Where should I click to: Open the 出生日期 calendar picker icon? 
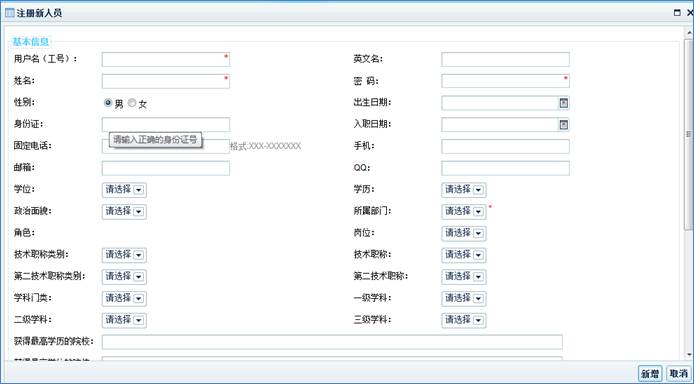click(563, 103)
